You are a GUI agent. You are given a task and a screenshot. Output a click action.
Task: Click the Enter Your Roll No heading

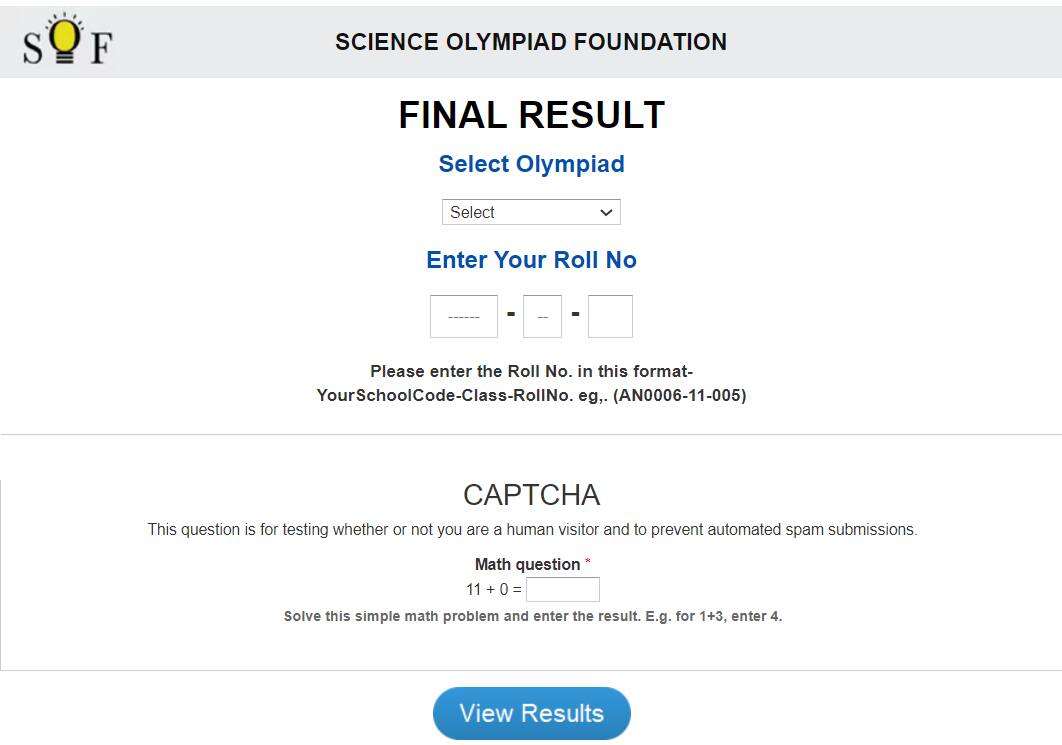pyautogui.click(x=531, y=259)
